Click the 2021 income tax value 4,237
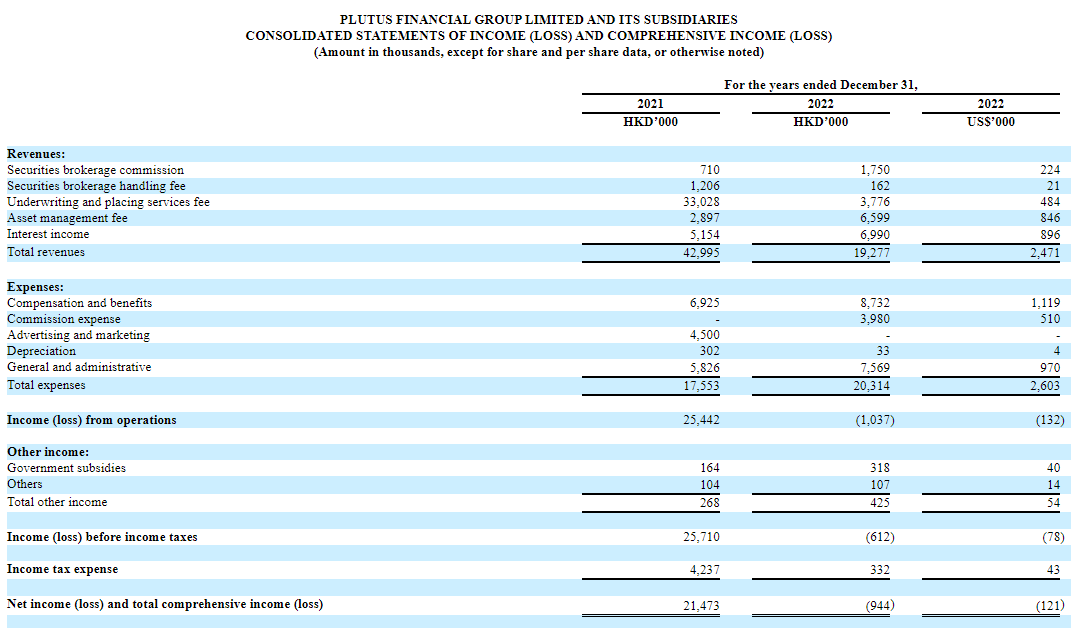This screenshot has width=1076, height=628. [705, 570]
